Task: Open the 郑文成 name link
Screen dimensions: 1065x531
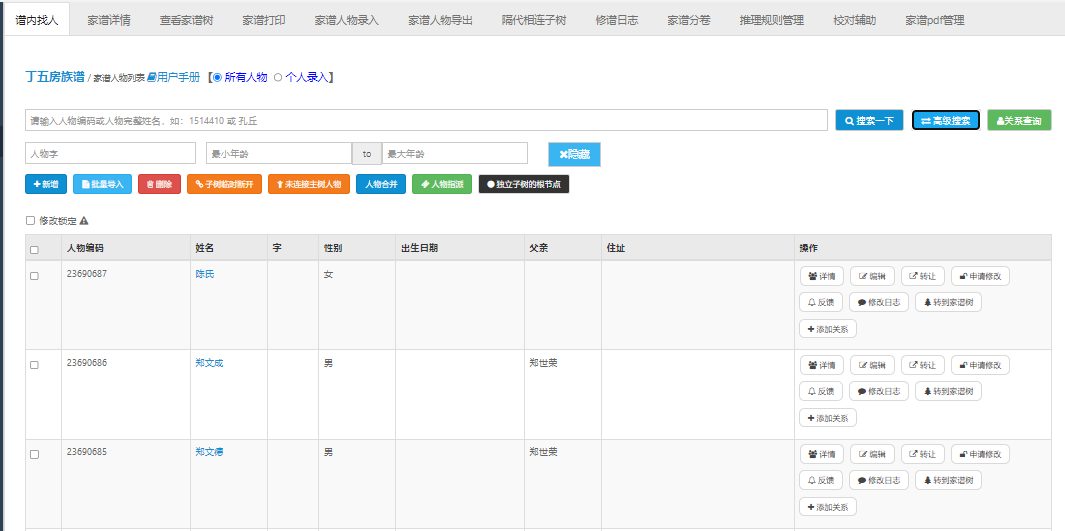Action: 209,363
